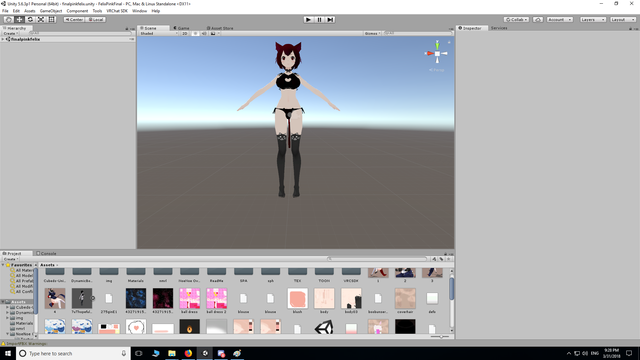Screen dimensions: 640x360
Task: Click the Step frame button
Action: 331,20
